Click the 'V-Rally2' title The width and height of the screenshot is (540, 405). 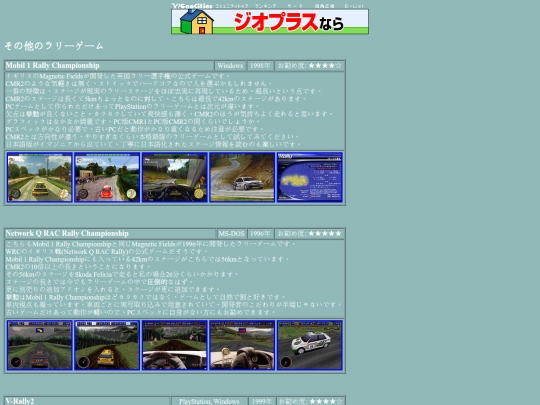[x=20, y=401]
